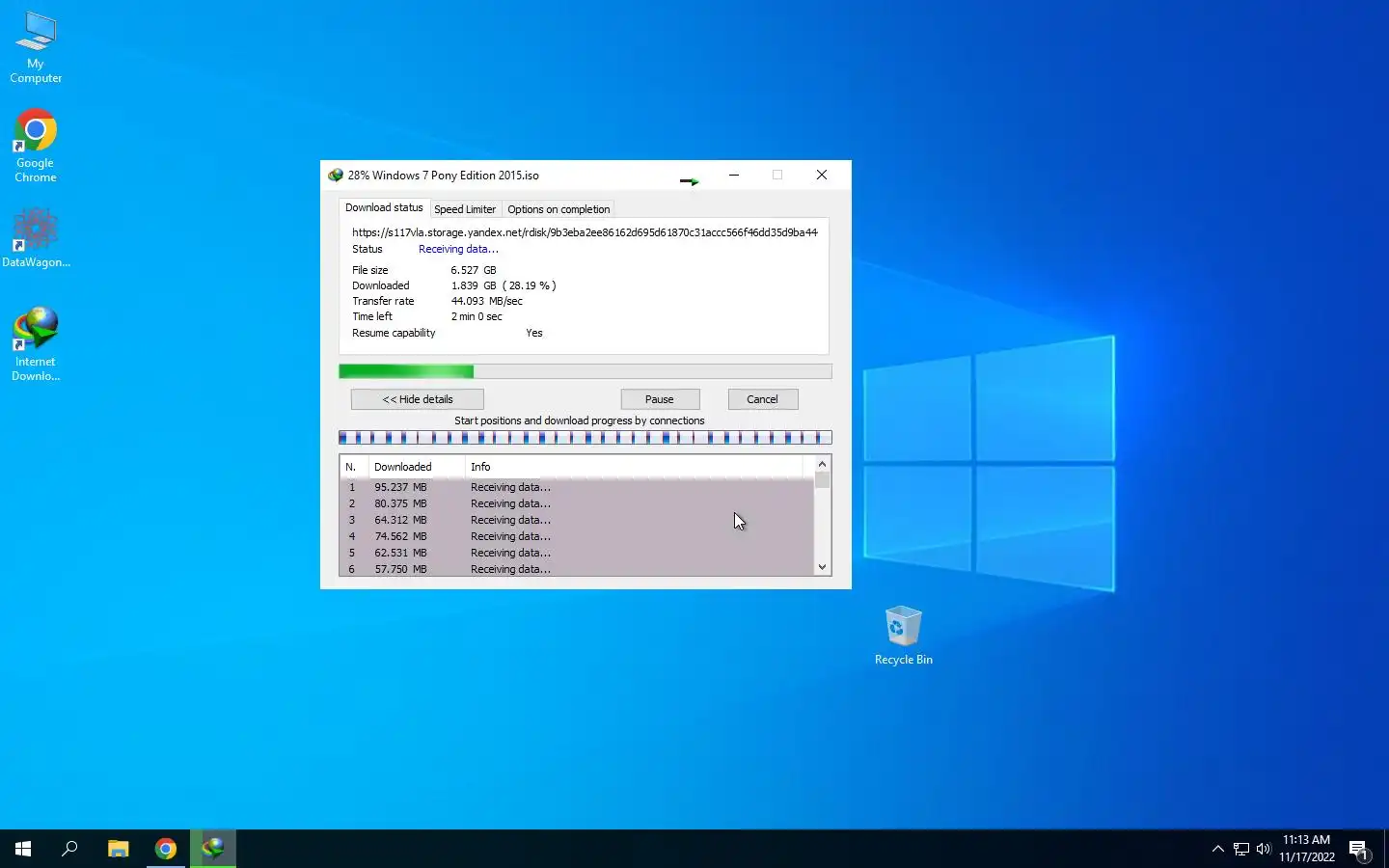Open the notification center icon
Screen dimensions: 1389x868
pos(1359,850)
